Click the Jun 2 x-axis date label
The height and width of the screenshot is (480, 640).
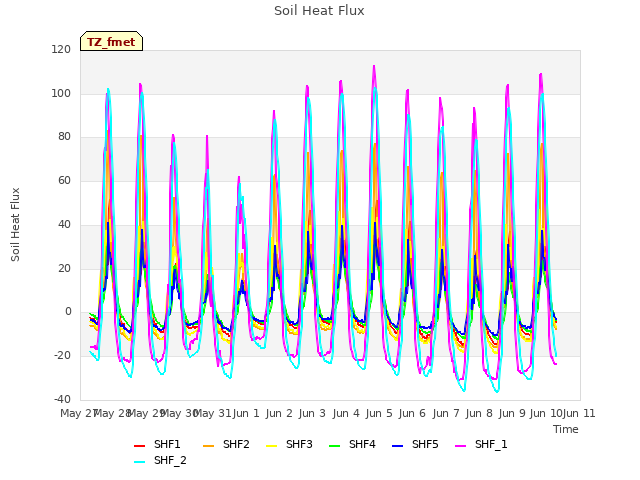pyautogui.click(x=279, y=413)
